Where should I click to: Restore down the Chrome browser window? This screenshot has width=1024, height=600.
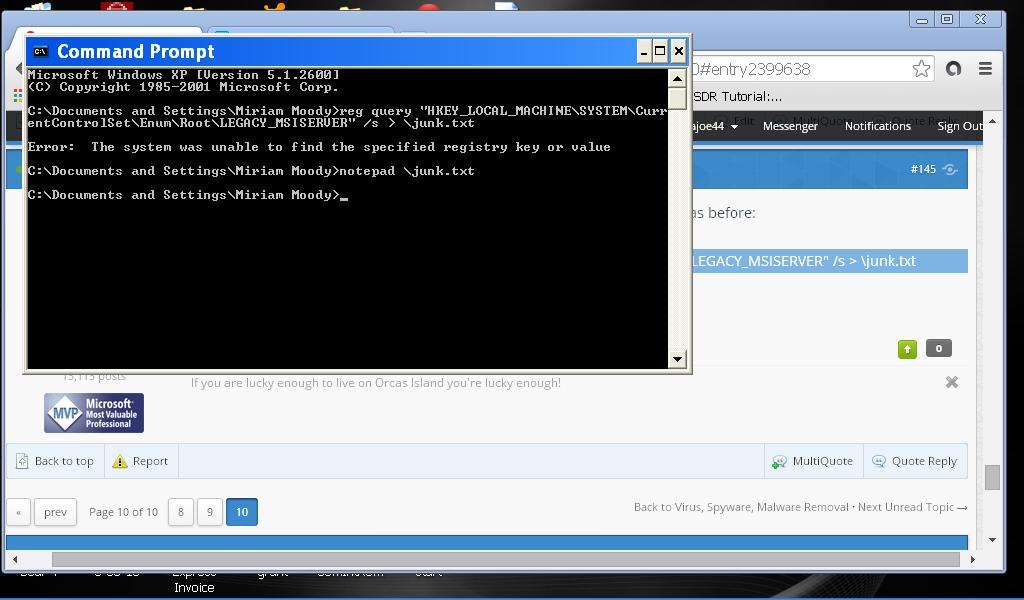pyautogui.click(x=947, y=20)
